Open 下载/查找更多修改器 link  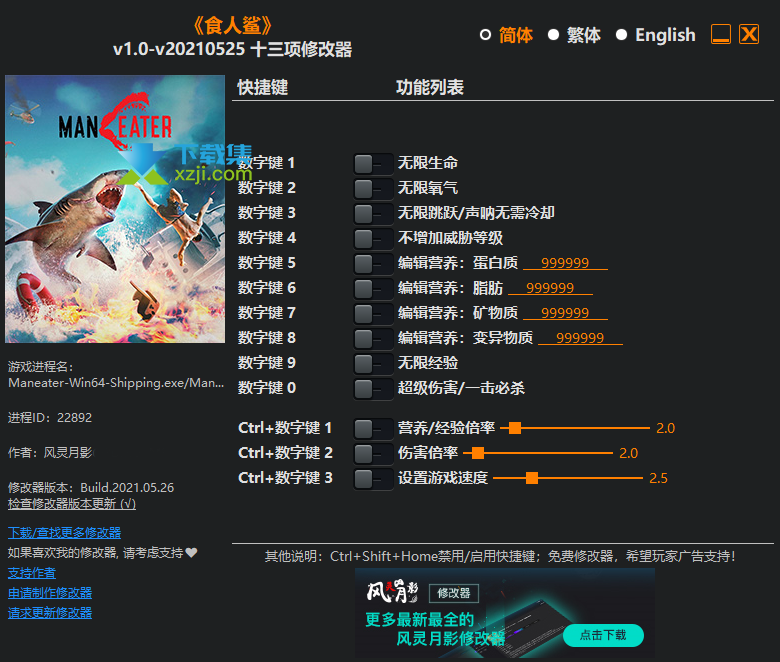(x=64, y=533)
